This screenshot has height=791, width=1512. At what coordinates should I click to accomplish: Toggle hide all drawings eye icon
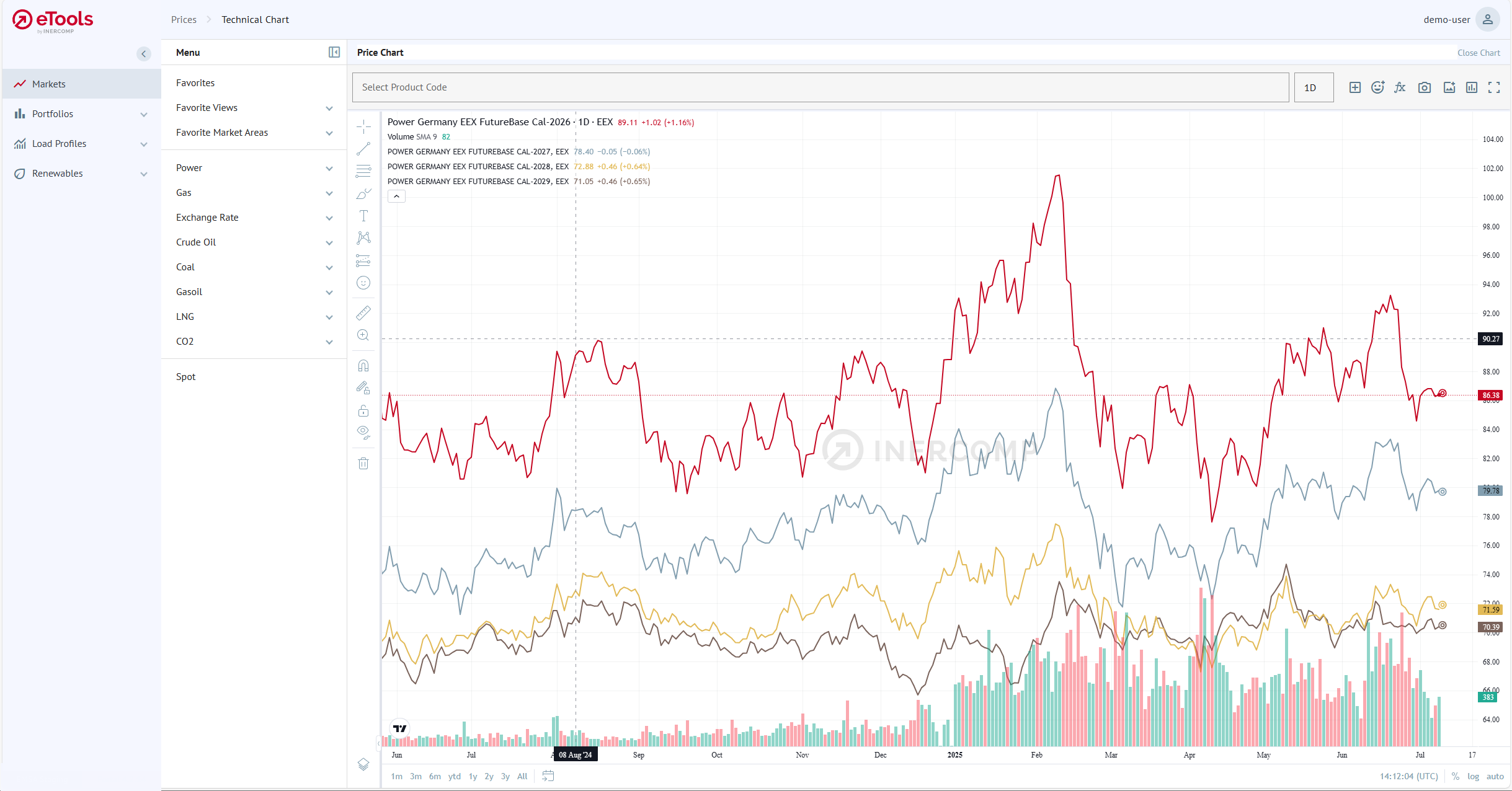click(363, 432)
